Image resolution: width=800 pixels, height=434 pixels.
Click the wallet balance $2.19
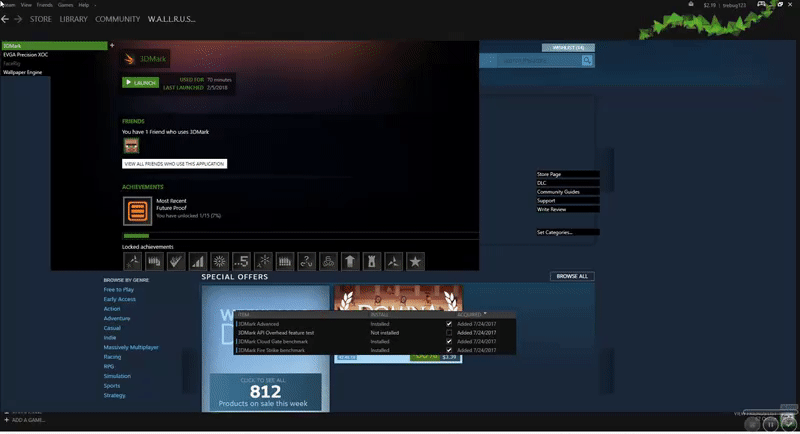pyautogui.click(x=709, y=5)
